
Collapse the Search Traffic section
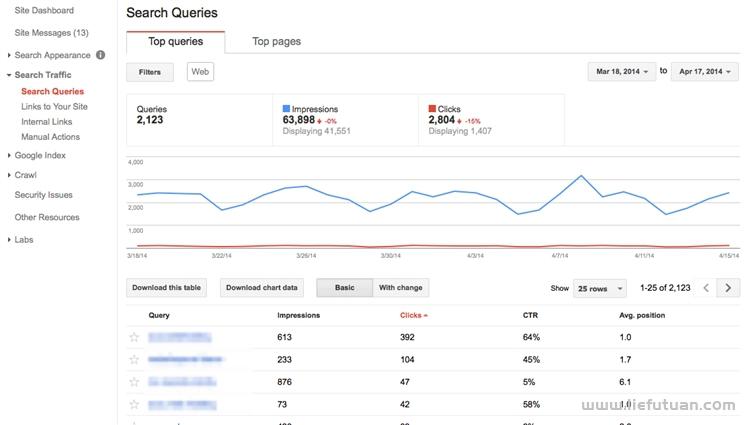pyautogui.click(x=9, y=75)
